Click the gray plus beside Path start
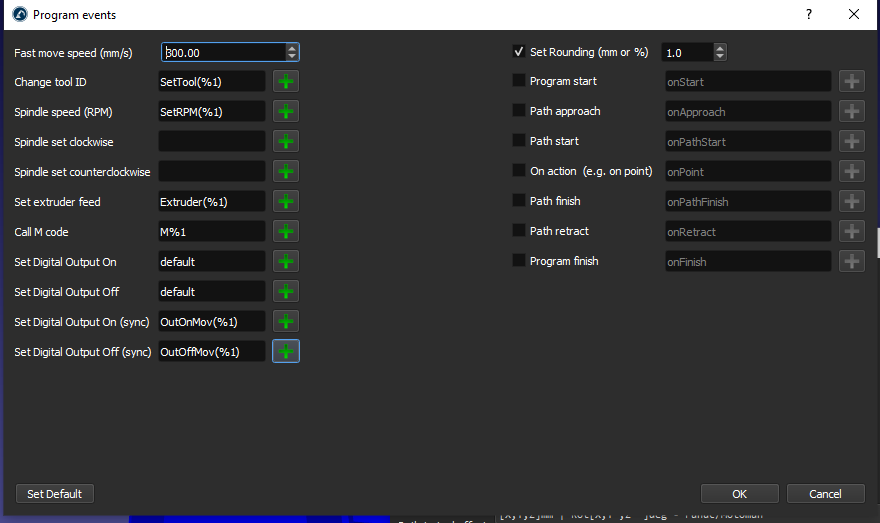880x523 pixels. point(851,141)
